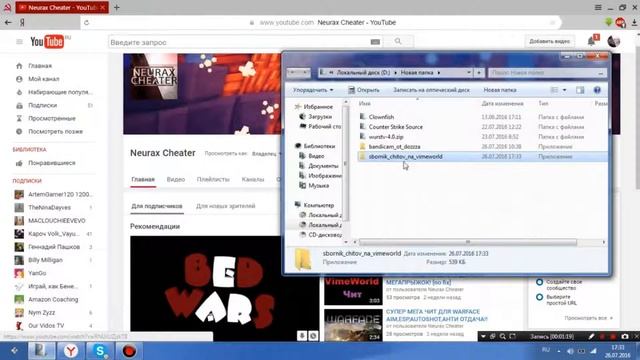This screenshot has height=360, width=640.
Task: Open the address bar history dropdown
Action: point(469,73)
